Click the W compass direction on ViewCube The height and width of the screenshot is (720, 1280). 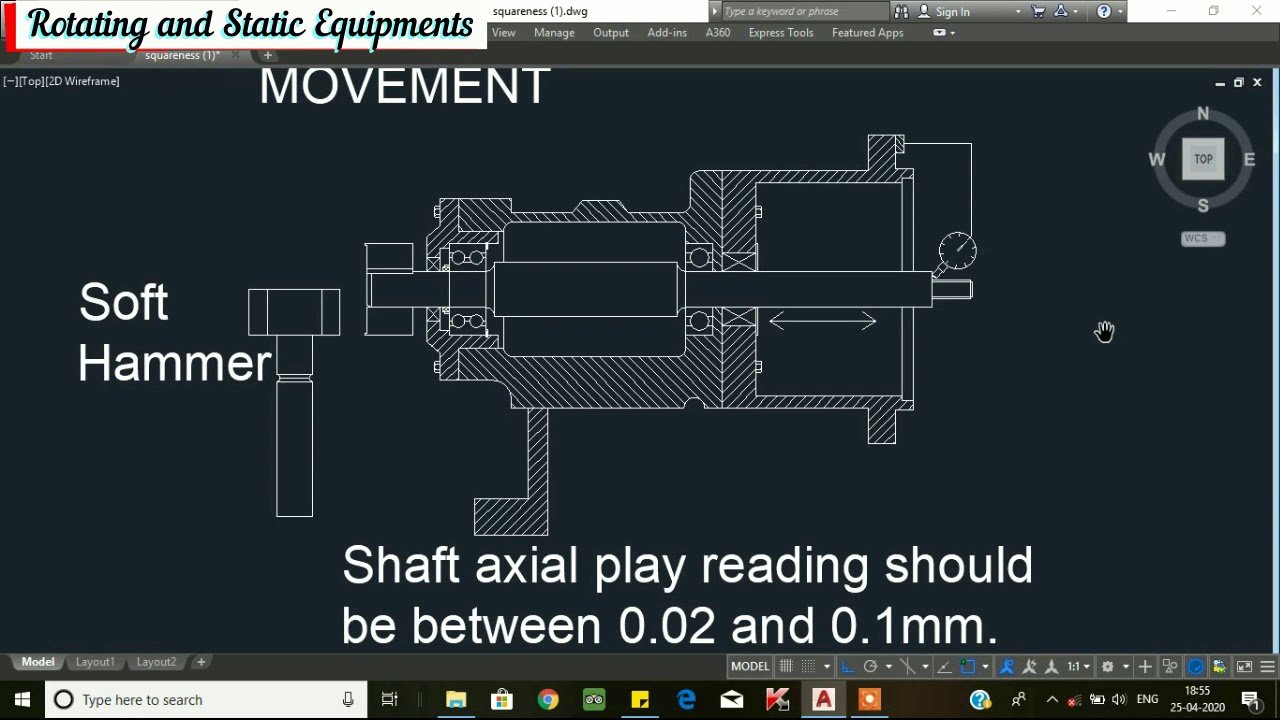pyautogui.click(x=1157, y=159)
